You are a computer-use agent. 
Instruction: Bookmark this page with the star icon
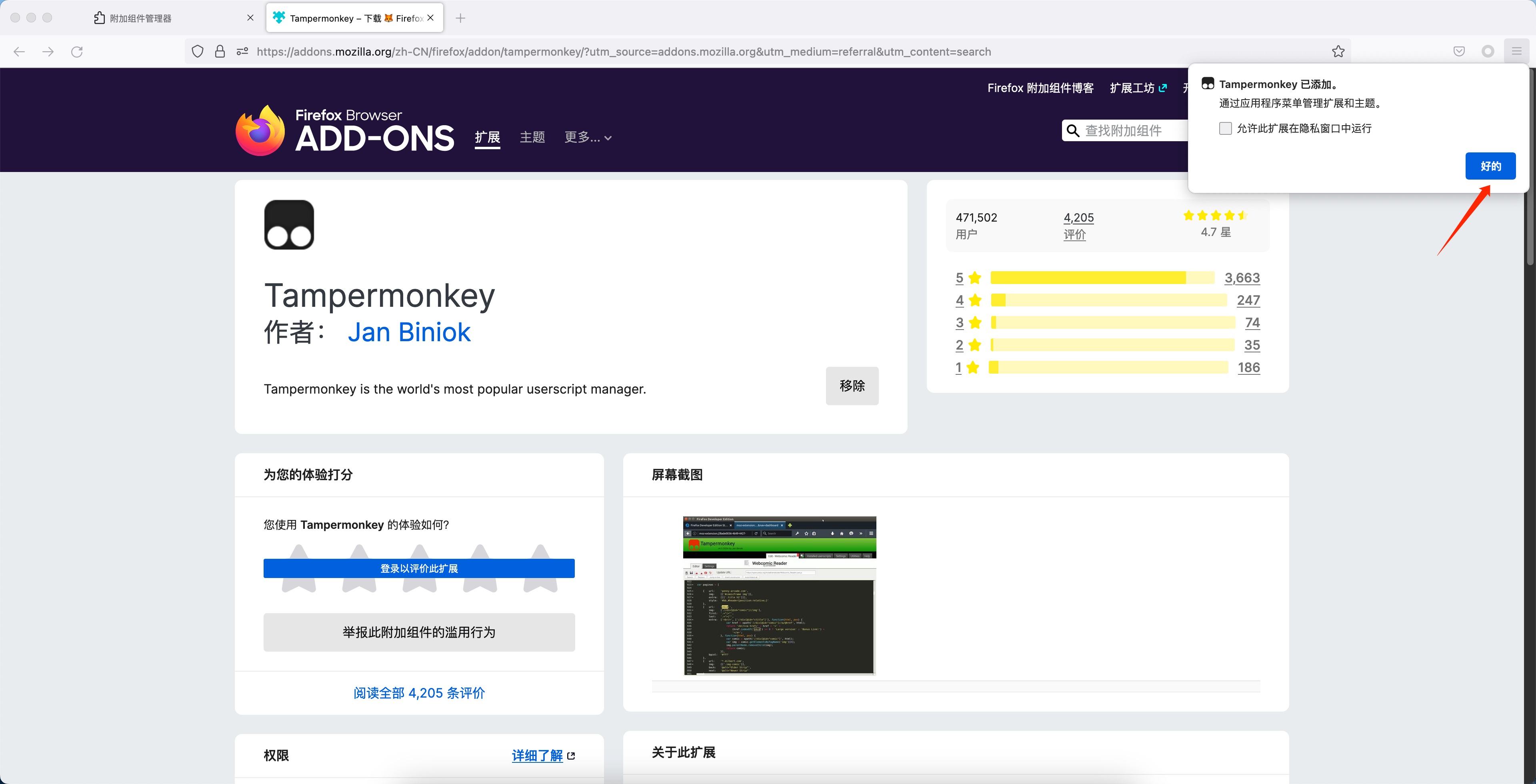pyautogui.click(x=1339, y=52)
